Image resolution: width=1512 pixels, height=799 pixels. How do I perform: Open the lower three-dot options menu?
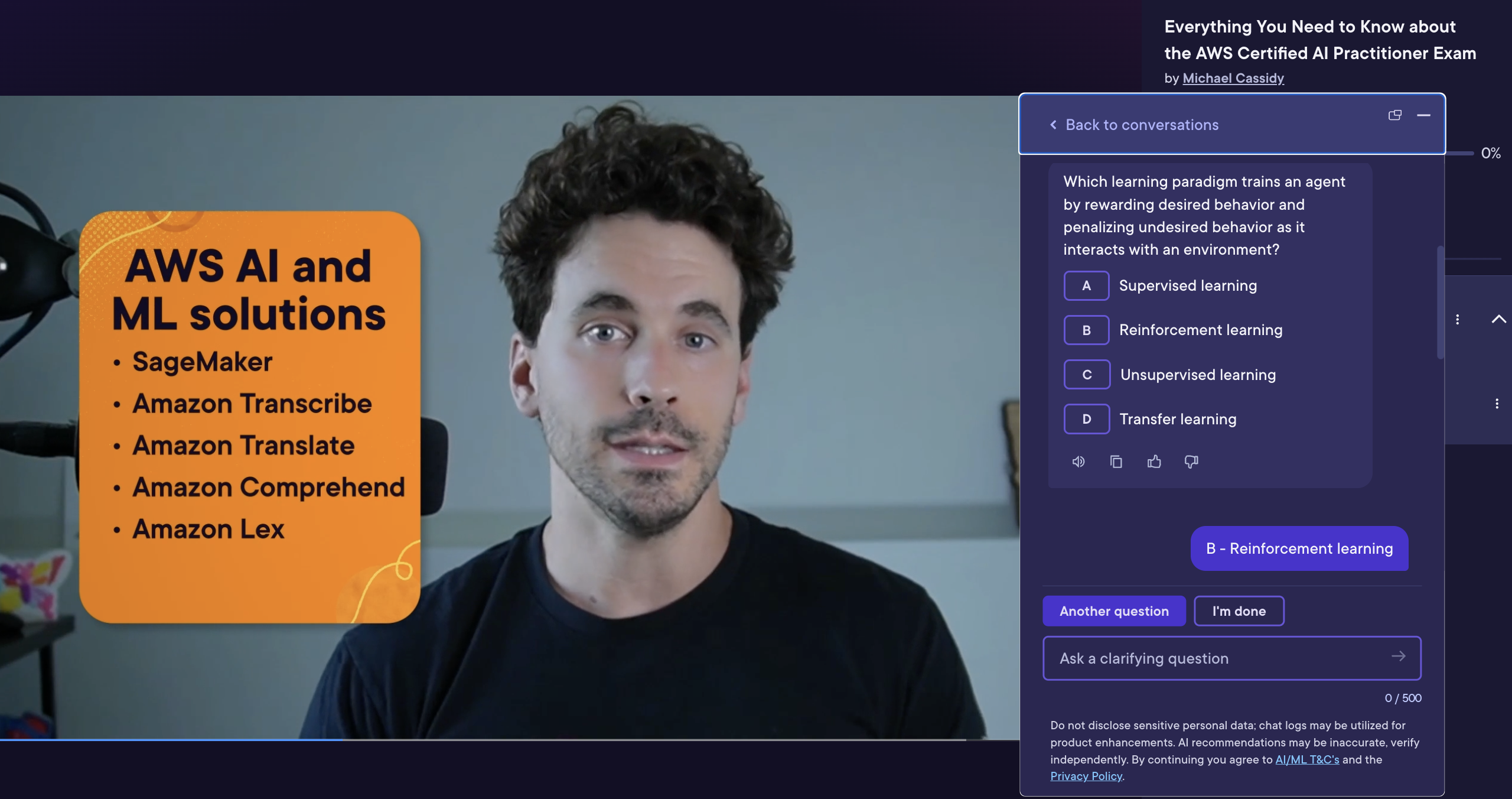1497,404
